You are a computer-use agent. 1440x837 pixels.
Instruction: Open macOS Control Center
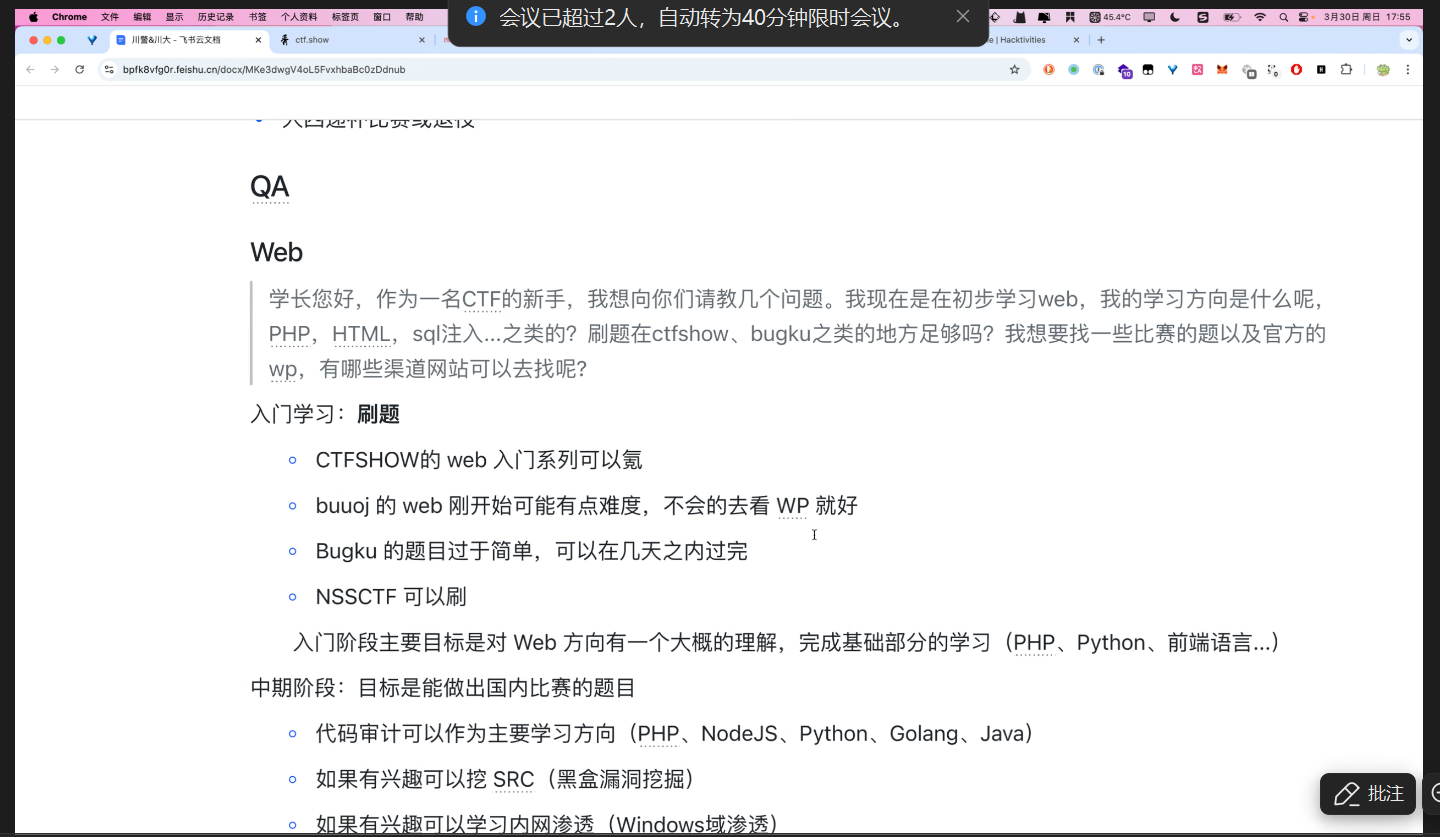tap(1304, 17)
